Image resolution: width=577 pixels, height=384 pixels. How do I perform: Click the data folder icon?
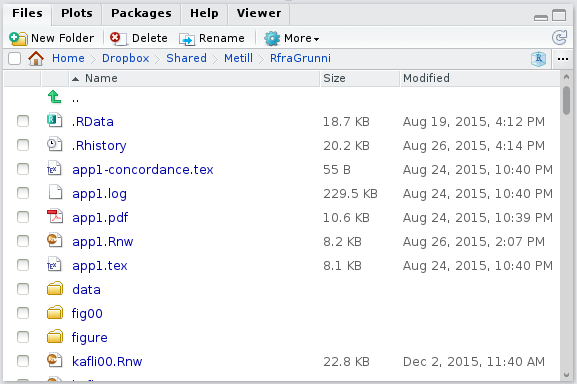[55, 289]
